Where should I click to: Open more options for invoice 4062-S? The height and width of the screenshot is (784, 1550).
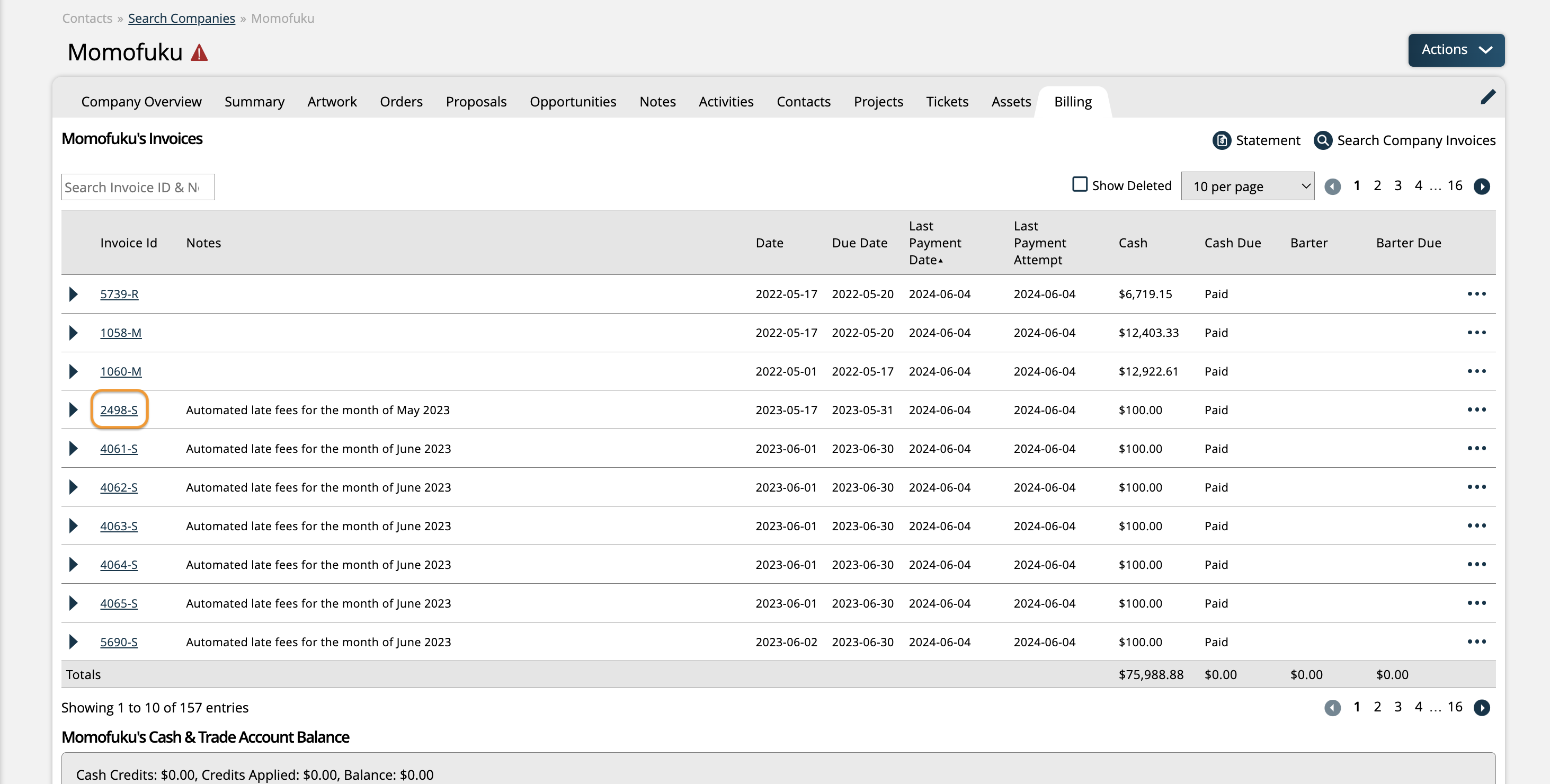coord(1476,487)
